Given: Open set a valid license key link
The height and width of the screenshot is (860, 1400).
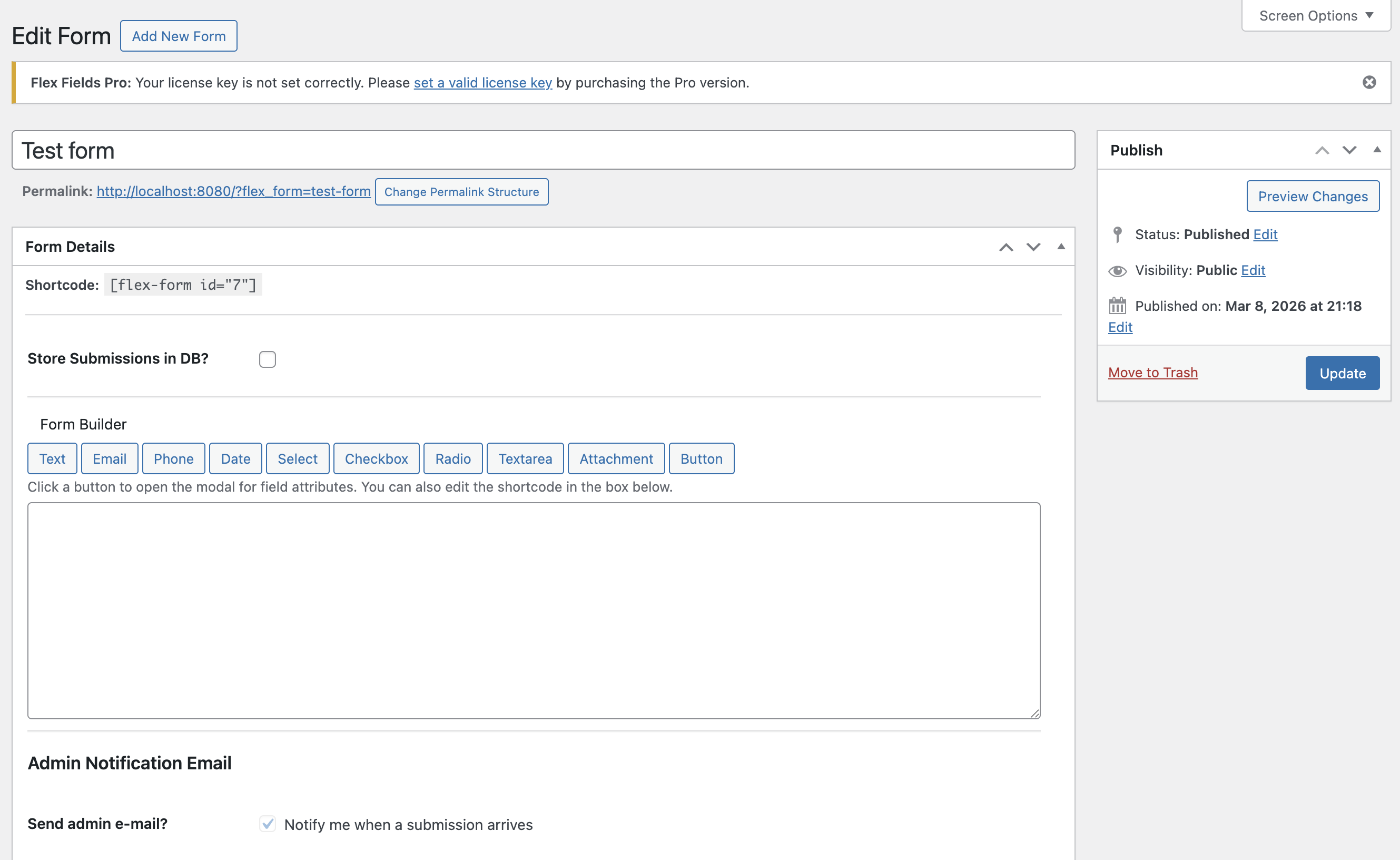Looking at the screenshot, I should click(482, 83).
